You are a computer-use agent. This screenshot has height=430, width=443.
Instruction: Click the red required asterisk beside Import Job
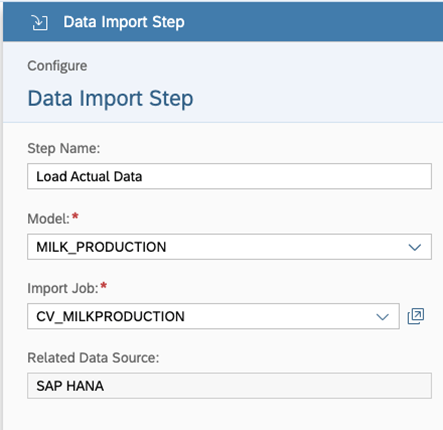click(x=104, y=285)
